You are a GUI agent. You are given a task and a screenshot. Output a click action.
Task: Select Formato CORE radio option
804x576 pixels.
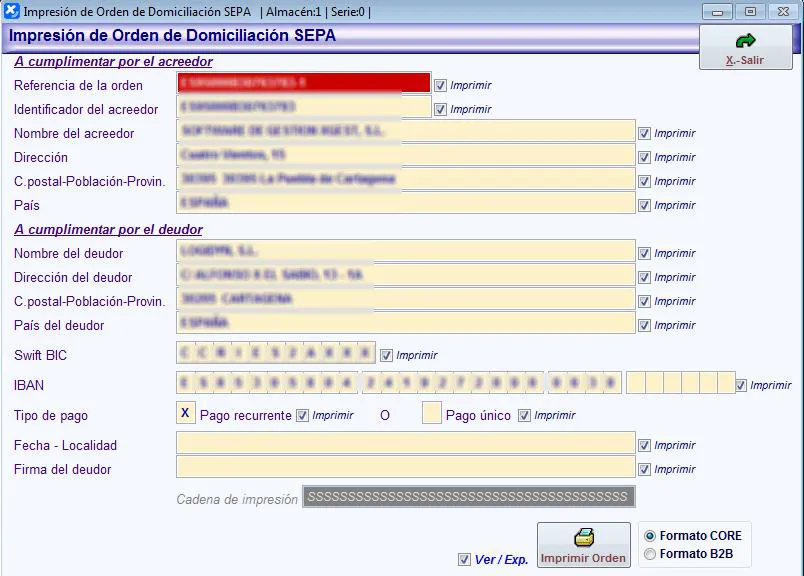pyautogui.click(x=651, y=536)
